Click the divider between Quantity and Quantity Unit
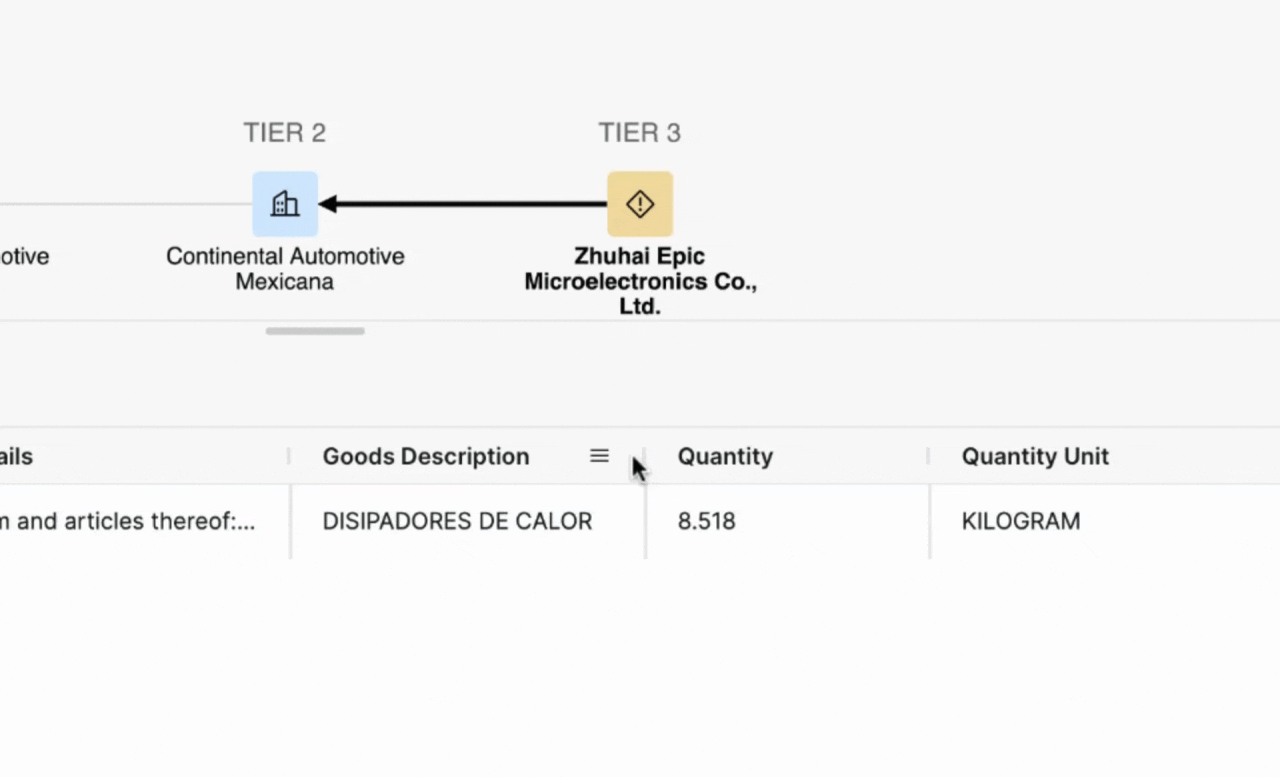Screen dimensions: 1280x777 pos(929,456)
